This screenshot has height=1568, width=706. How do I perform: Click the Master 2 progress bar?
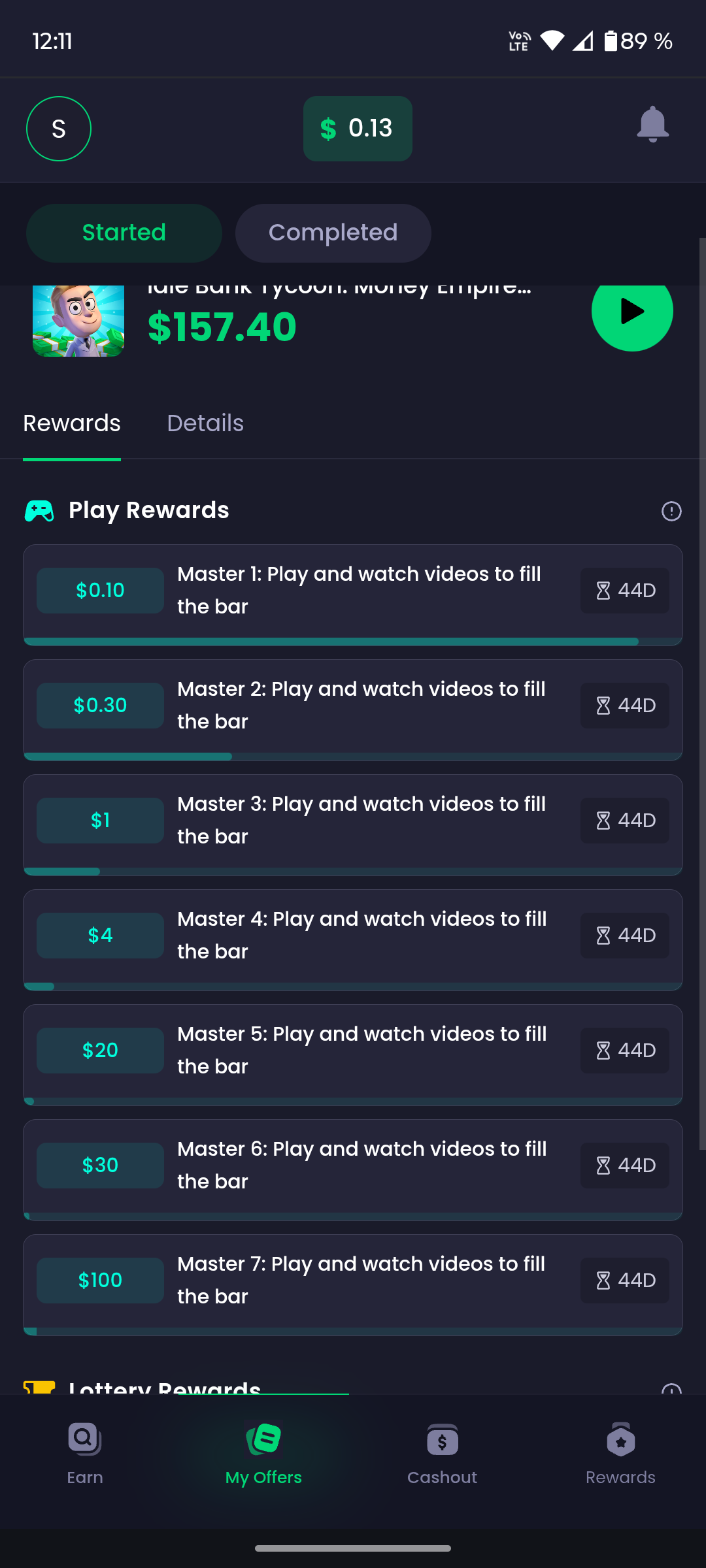pos(353,757)
